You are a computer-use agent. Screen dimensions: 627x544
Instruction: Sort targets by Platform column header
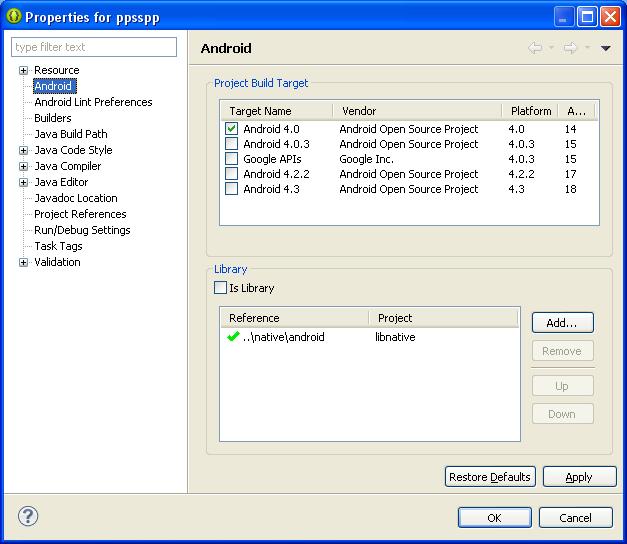pos(530,111)
